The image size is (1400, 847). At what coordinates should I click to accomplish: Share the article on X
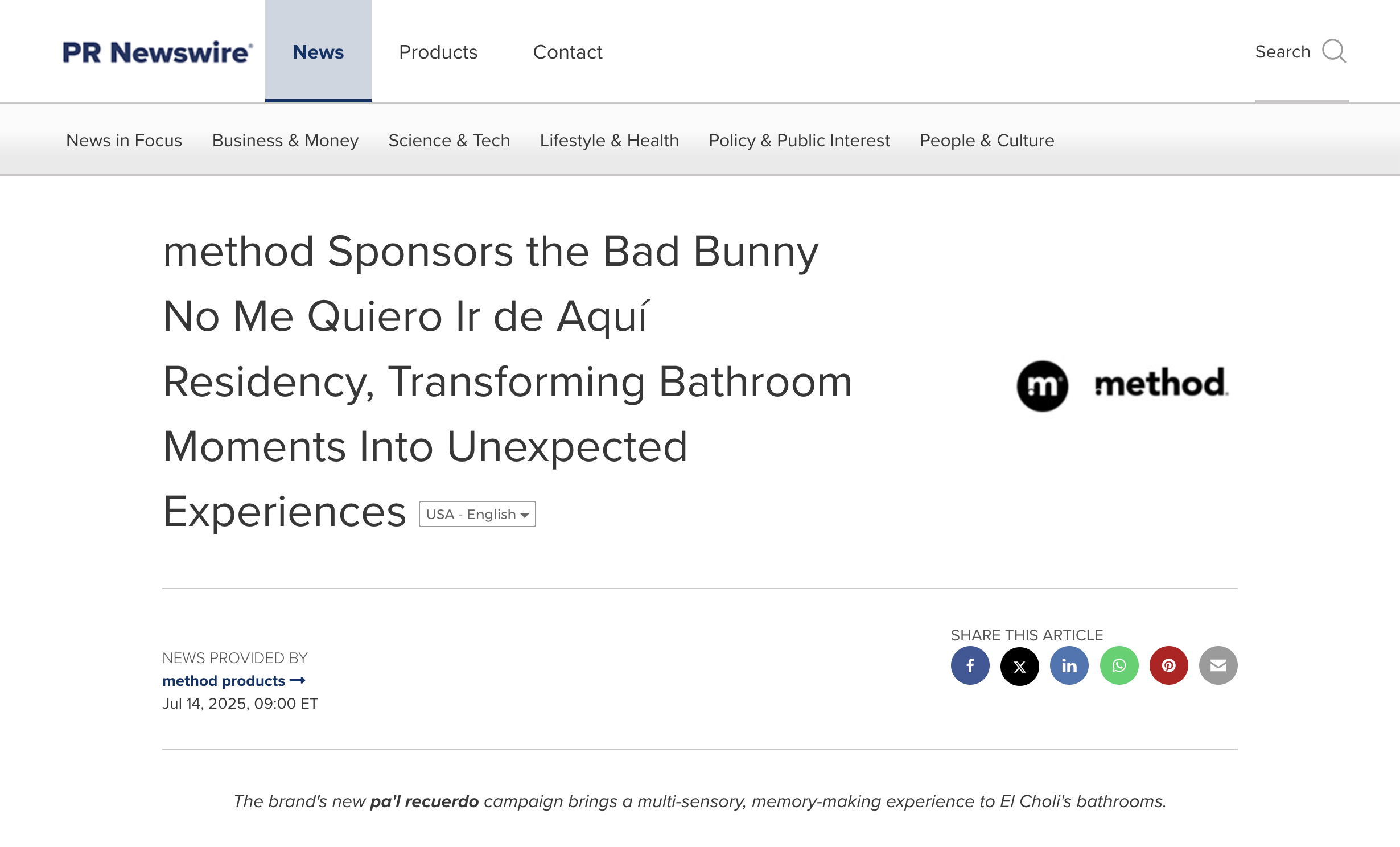pyautogui.click(x=1019, y=665)
